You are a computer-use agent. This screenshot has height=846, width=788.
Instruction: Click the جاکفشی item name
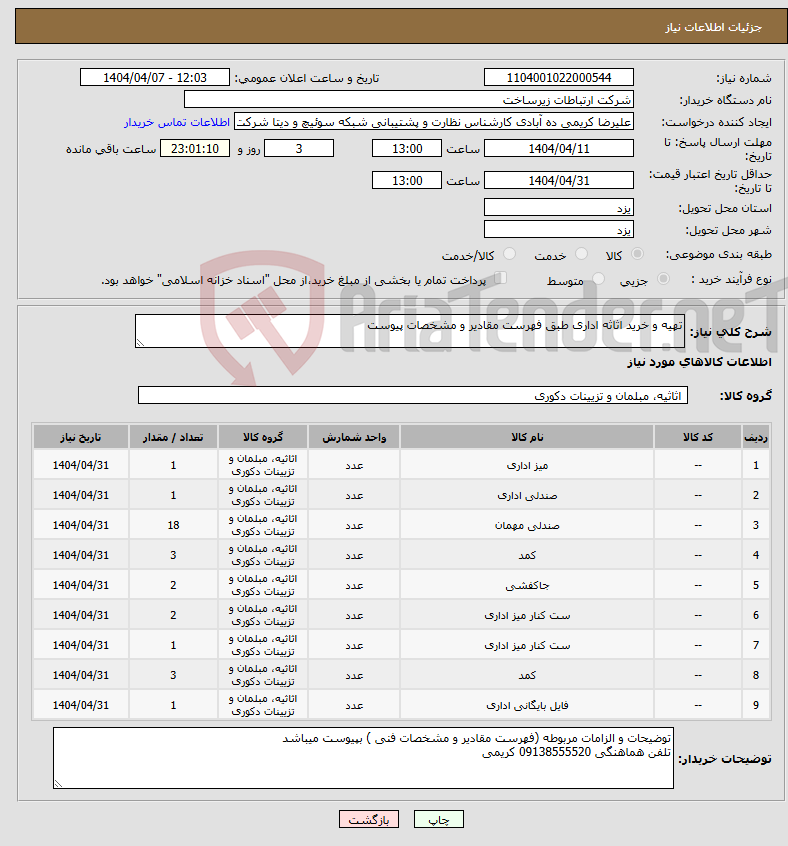tap(527, 585)
